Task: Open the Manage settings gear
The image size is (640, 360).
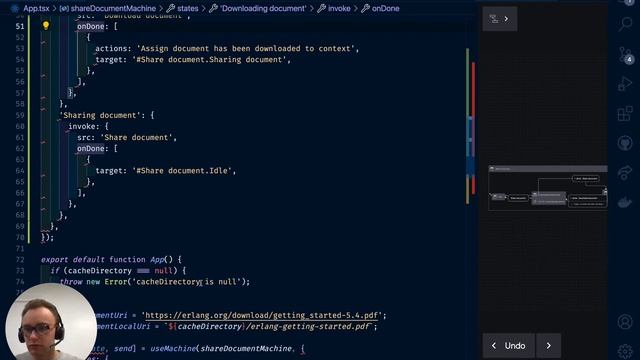Action: click(x=625, y=351)
